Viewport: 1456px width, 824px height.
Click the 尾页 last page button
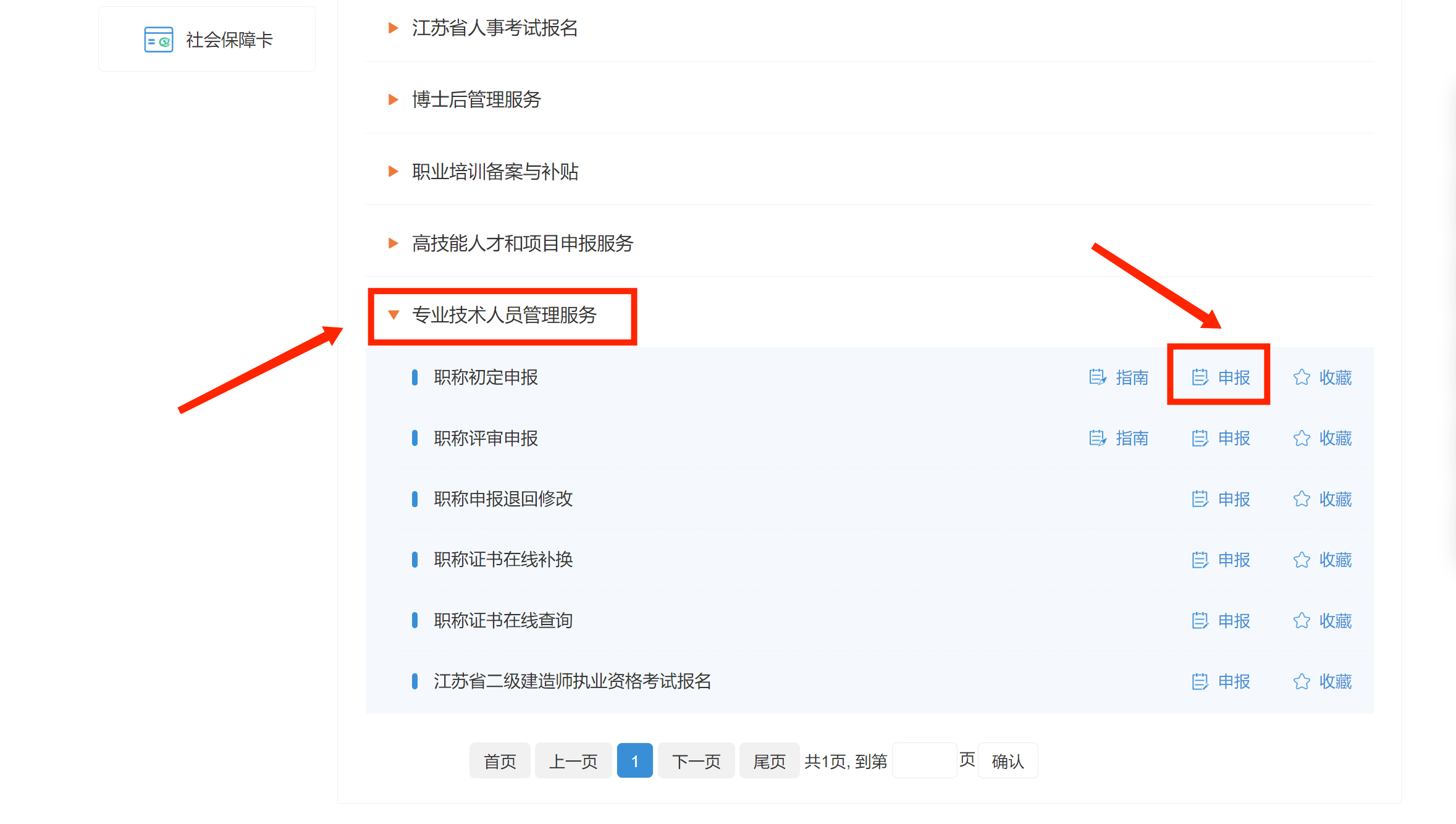point(768,761)
